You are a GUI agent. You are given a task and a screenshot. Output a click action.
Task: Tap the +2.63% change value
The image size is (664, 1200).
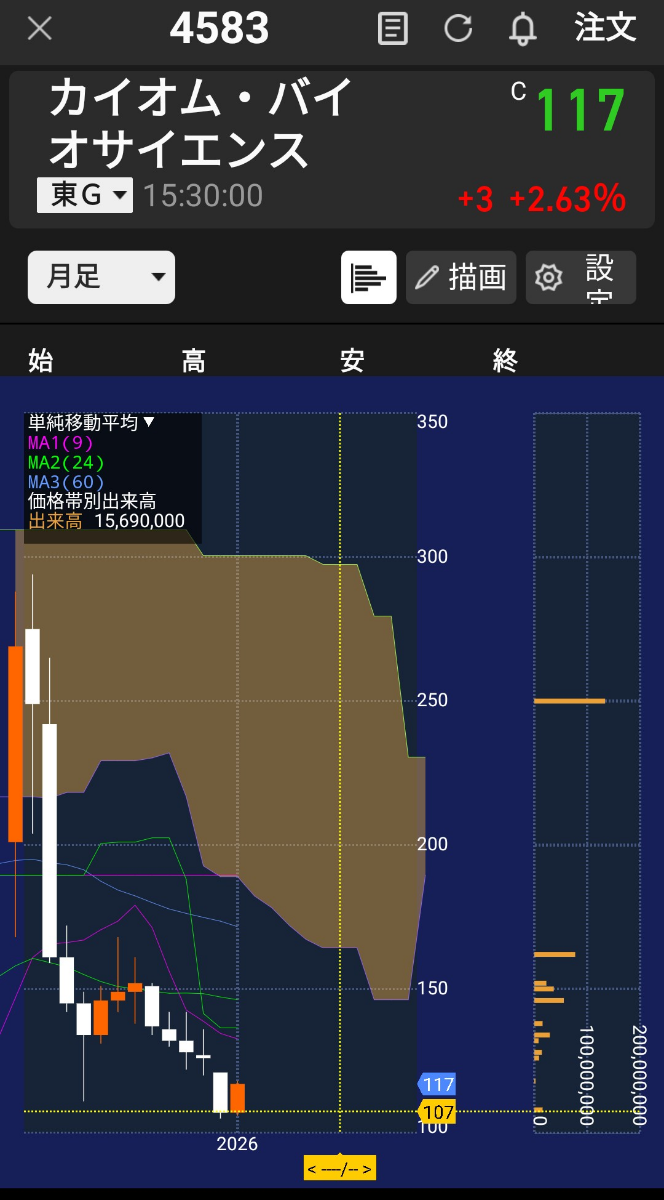[567, 199]
